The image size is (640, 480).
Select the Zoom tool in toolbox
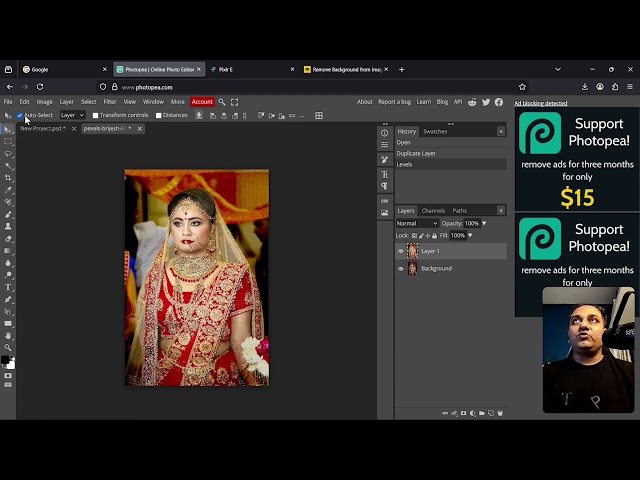point(8,347)
